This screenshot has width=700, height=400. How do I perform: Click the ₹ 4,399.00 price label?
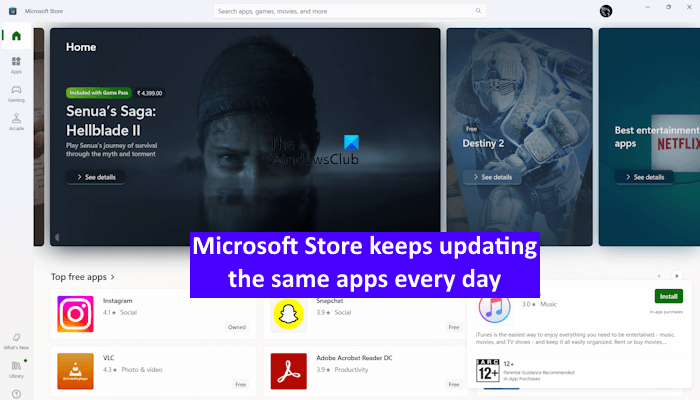150,93
